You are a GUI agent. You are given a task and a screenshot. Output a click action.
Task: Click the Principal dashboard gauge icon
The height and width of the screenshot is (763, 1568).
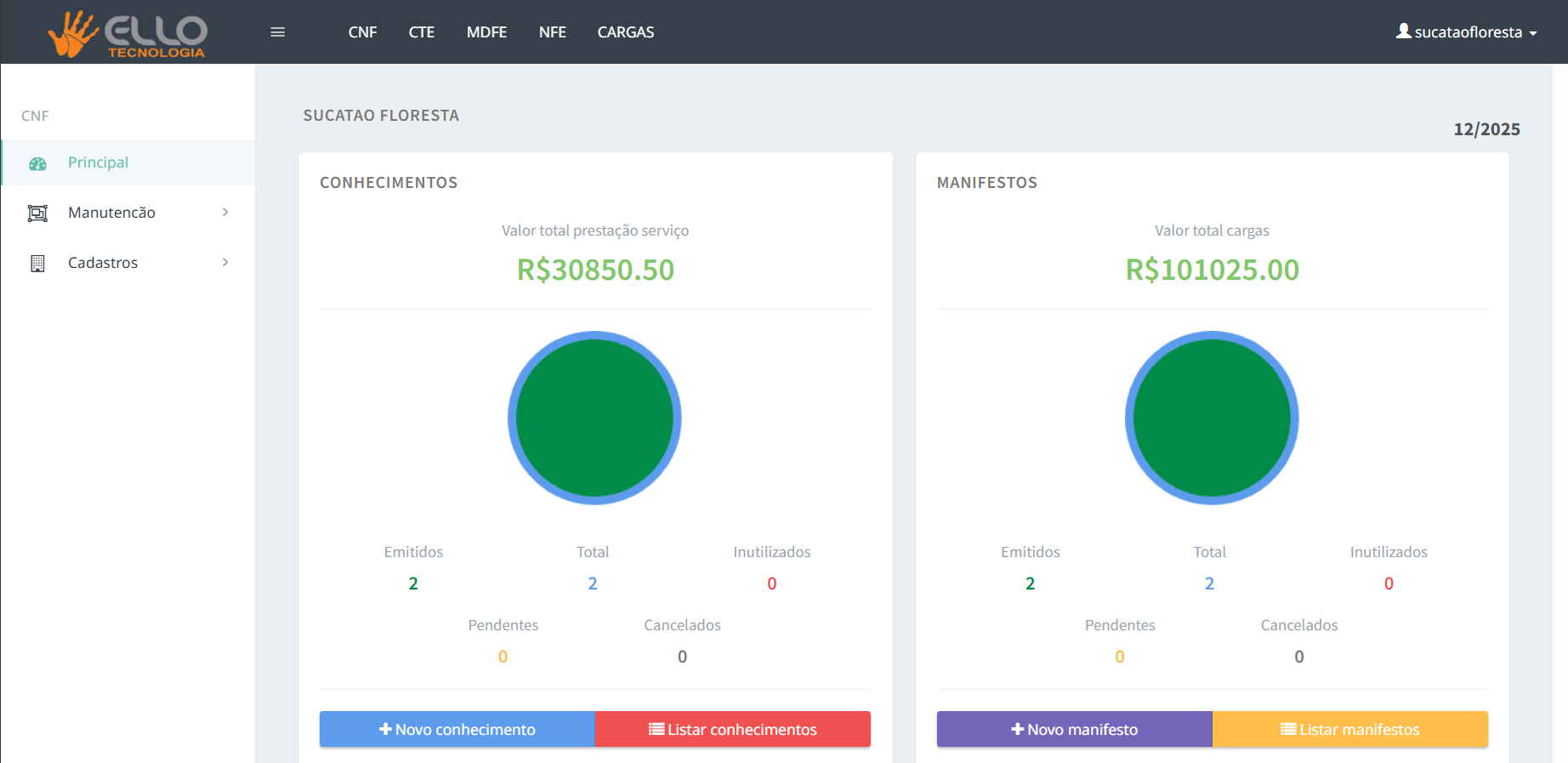37,163
